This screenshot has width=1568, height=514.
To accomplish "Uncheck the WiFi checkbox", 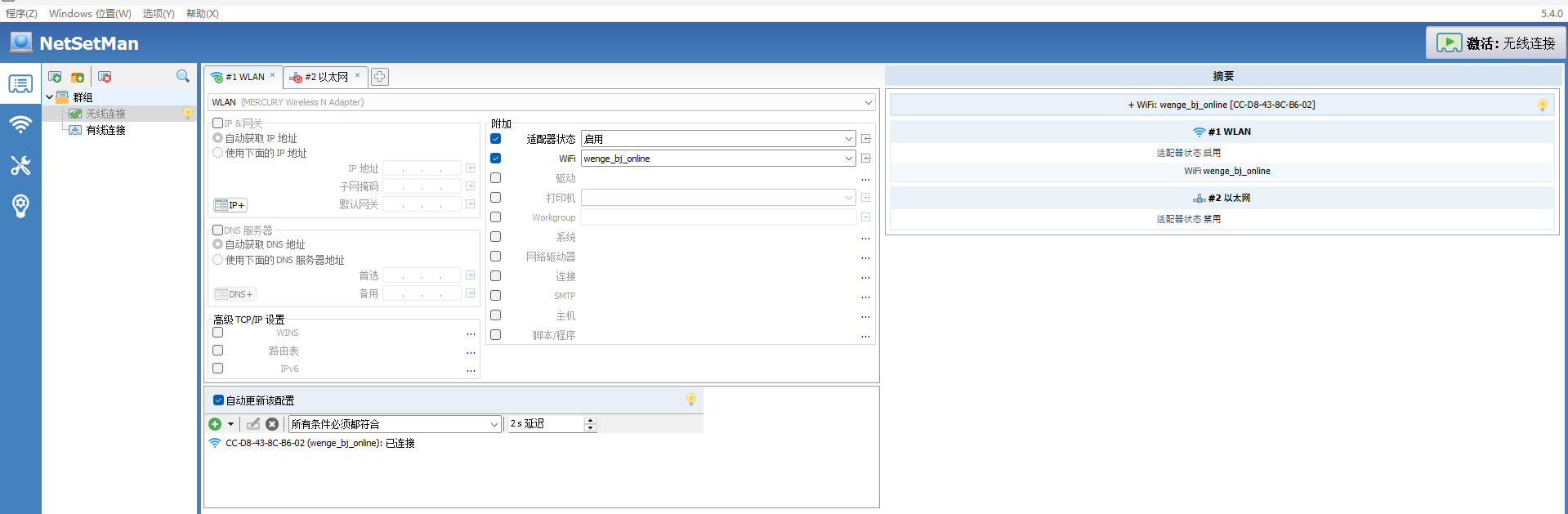I will pos(496,159).
